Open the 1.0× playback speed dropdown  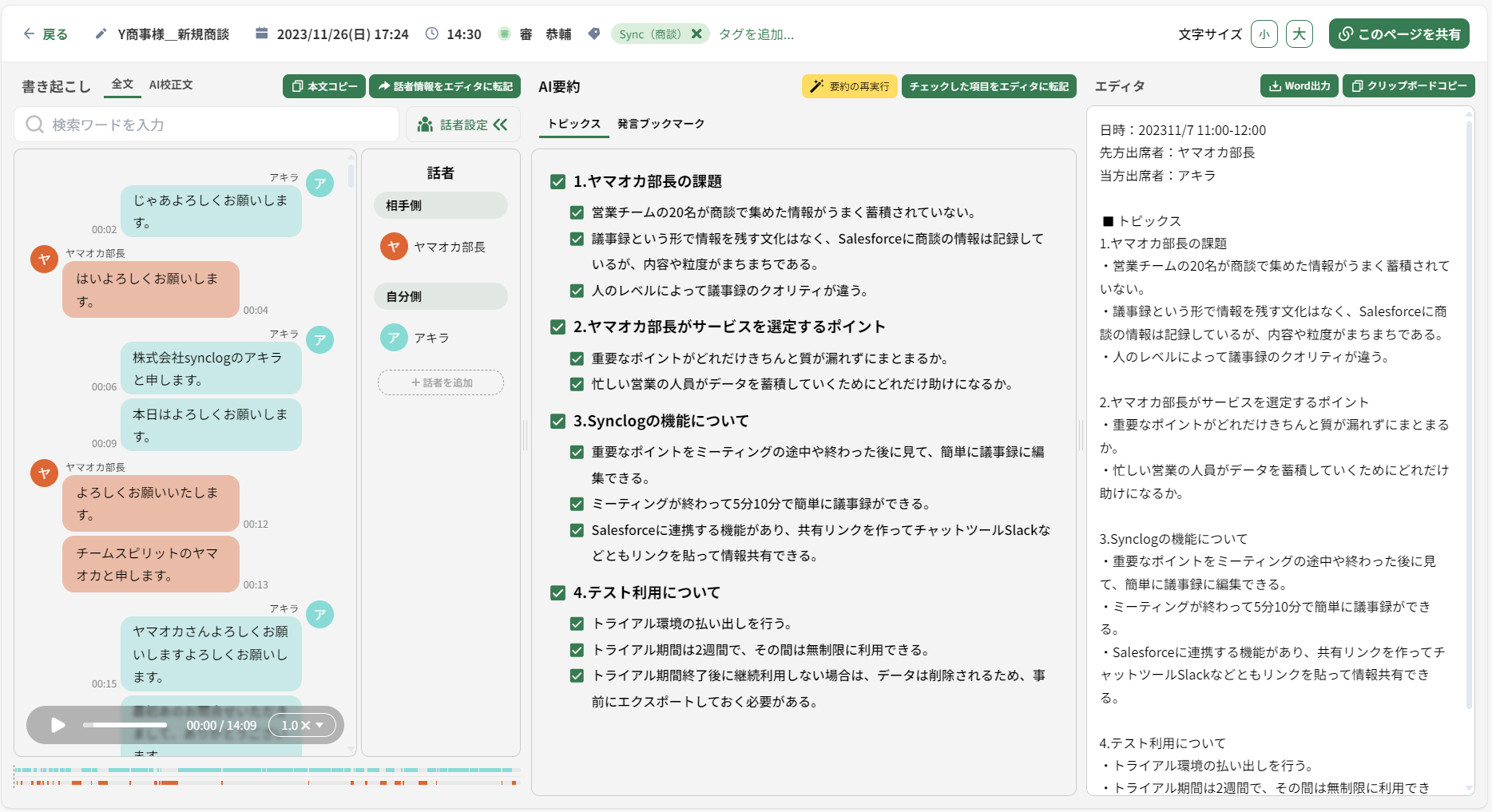[302, 725]
